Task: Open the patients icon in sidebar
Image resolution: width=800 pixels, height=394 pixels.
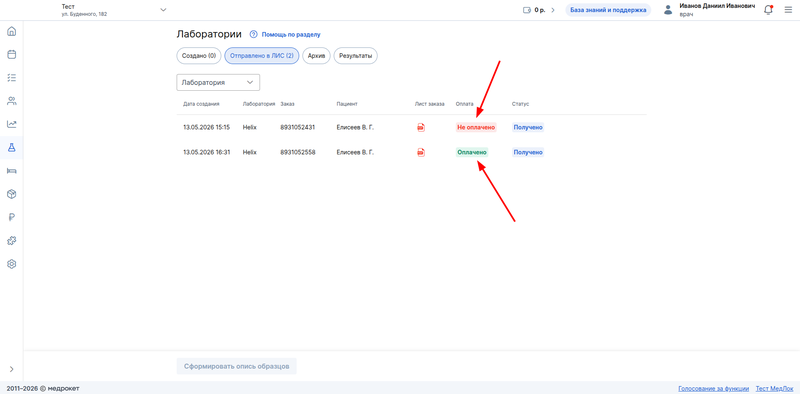Action: (x=11, y=101)
